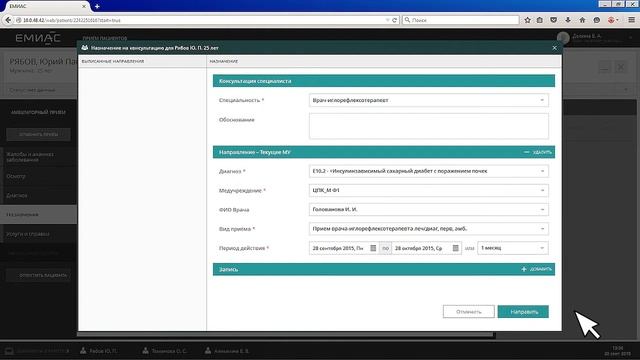Image resolution: width=640 pixels, height=360 pixels.
Task: Click the Firefox Поиск search box
Action: [x=460, y=20]
